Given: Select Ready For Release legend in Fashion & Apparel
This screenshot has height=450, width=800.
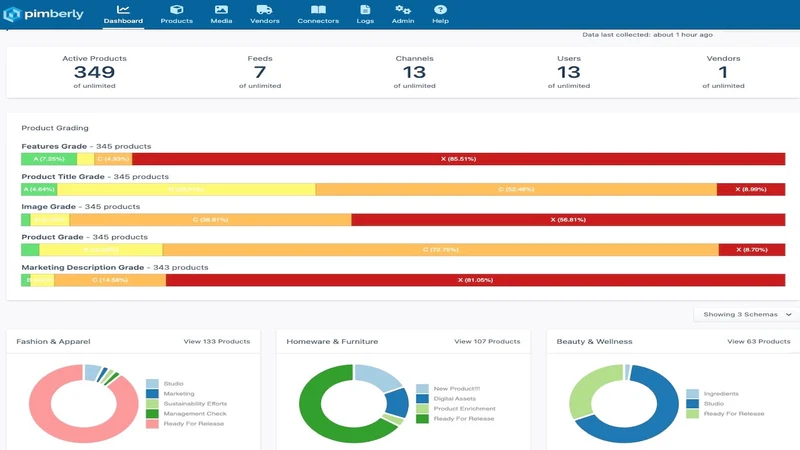Looking at the screenshot, I should tap(185, 423).
